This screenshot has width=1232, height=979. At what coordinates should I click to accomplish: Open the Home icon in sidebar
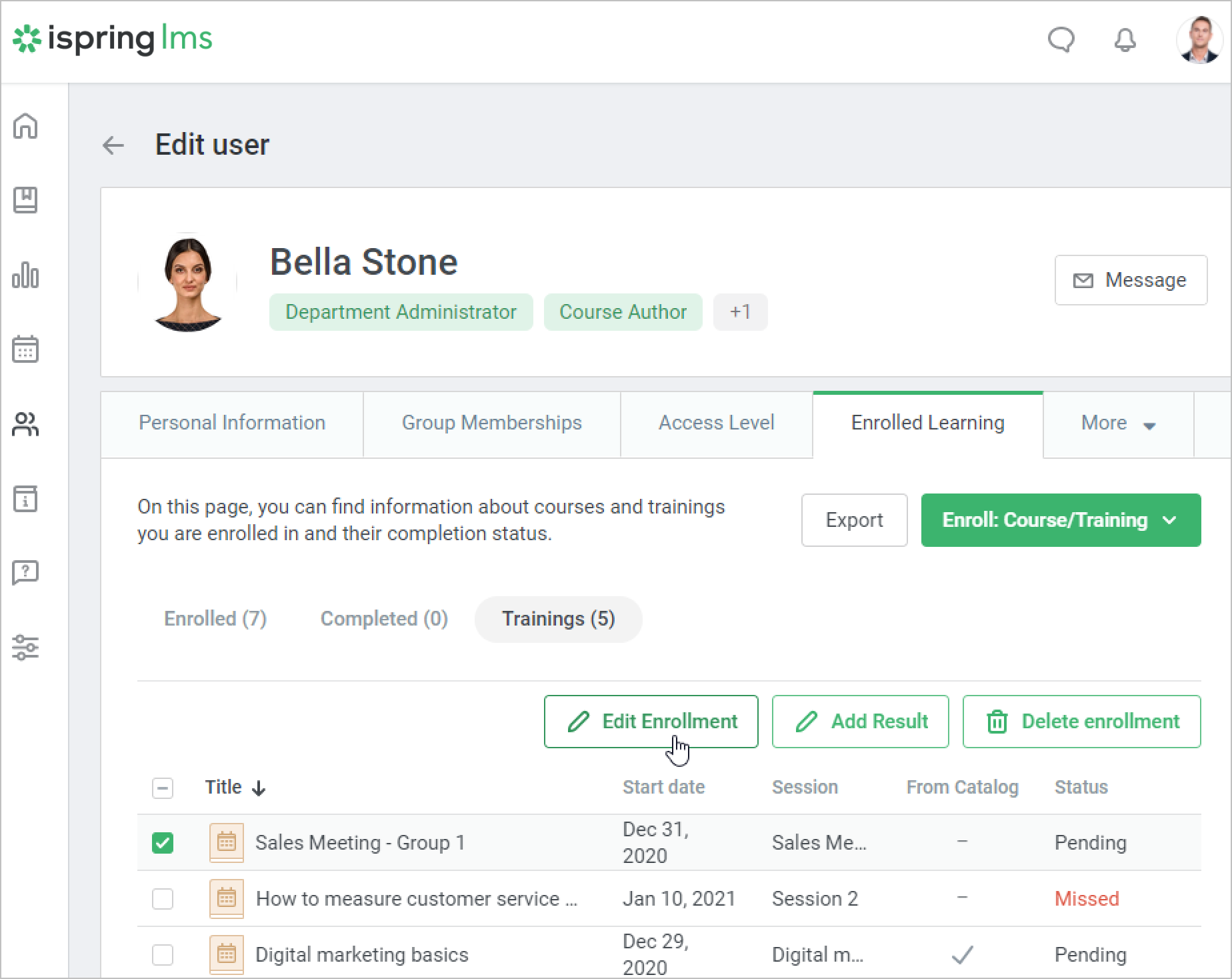pyautogui.click(x=25, y=126)
